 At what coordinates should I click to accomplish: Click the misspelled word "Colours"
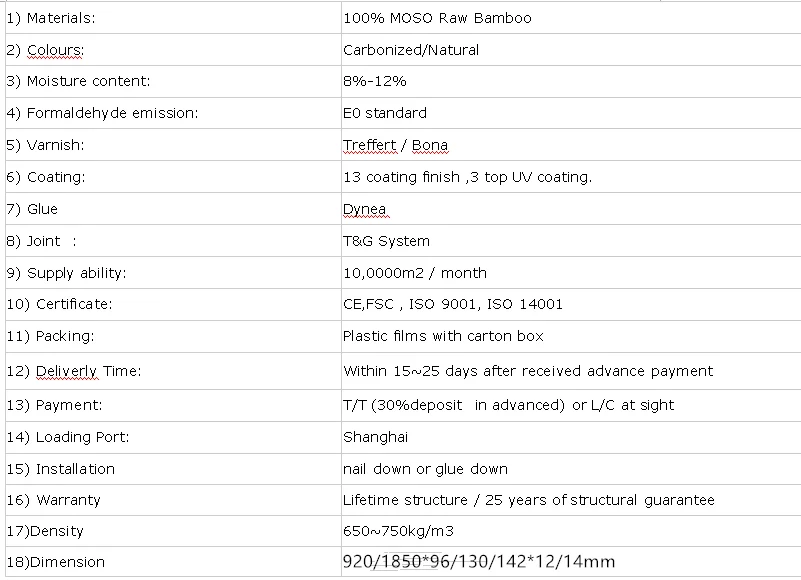55,50
